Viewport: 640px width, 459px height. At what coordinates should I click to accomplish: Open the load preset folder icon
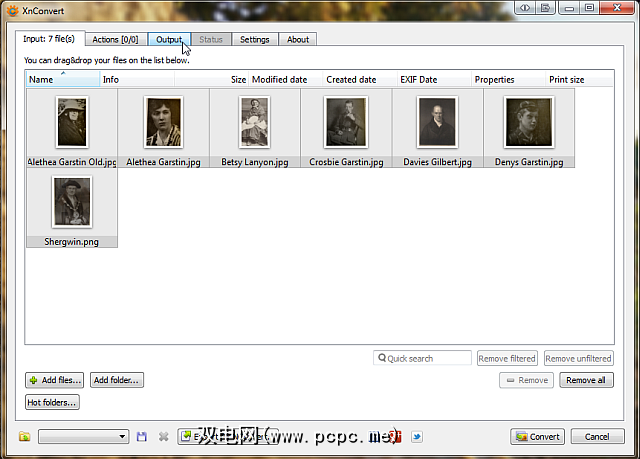tap(24, 437)
